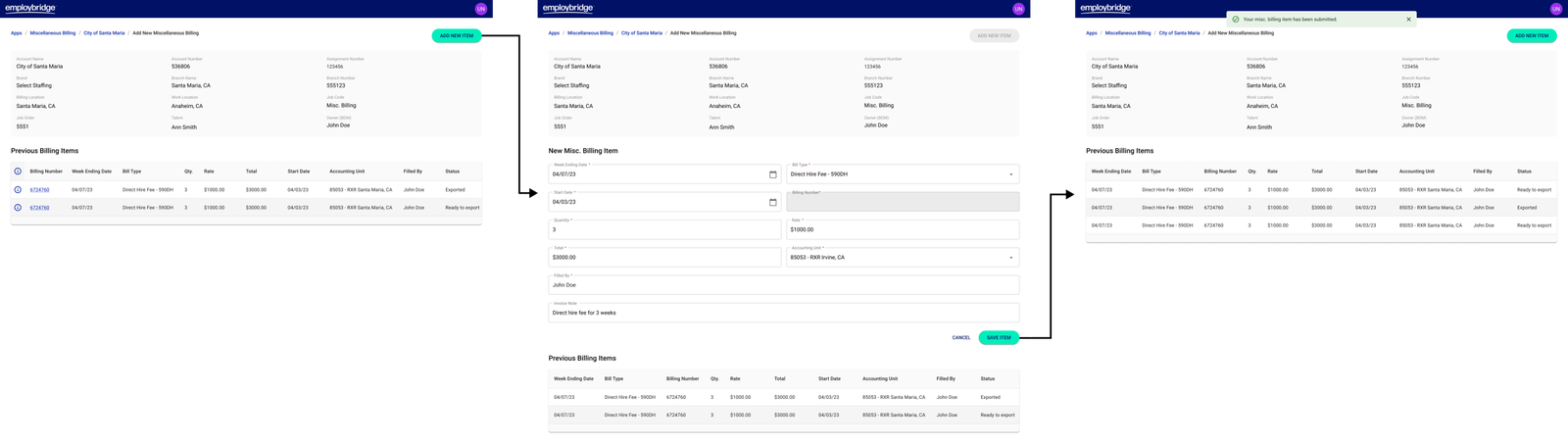Click the Quantity input field

[x=664, y=229]
